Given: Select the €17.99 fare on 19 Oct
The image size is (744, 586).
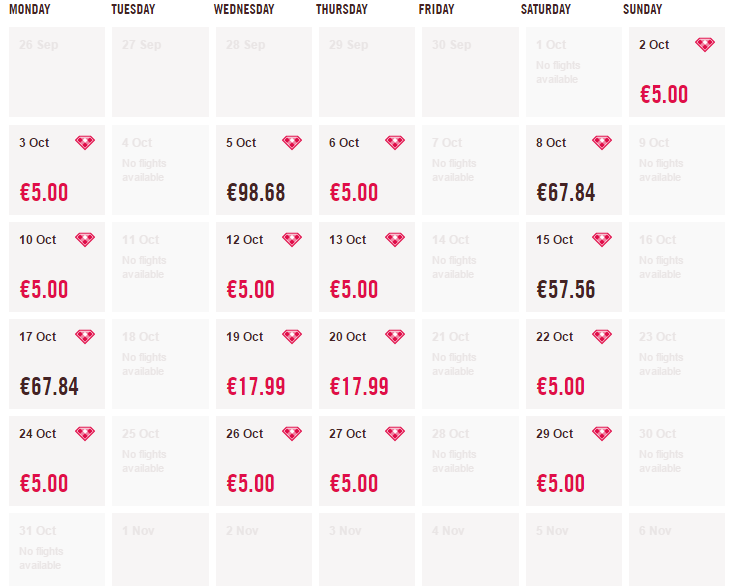Looking at the screenshot, I should coord(255,386).
